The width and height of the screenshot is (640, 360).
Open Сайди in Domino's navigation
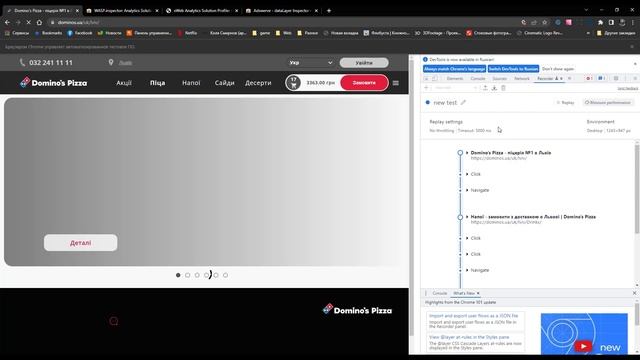[x=224, y=83]
